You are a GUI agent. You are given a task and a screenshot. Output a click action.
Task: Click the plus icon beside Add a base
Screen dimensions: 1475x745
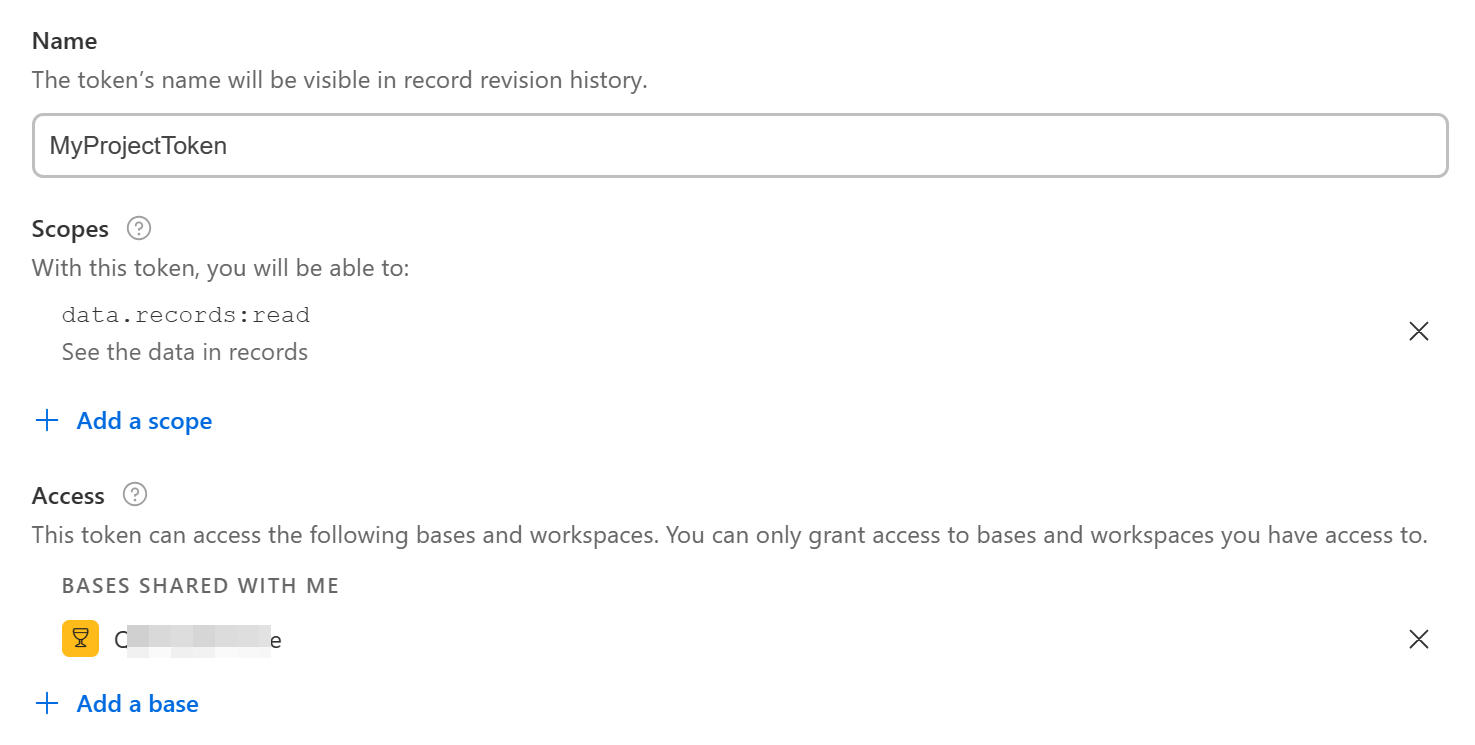pyautogui.click(x=47, y=704)
